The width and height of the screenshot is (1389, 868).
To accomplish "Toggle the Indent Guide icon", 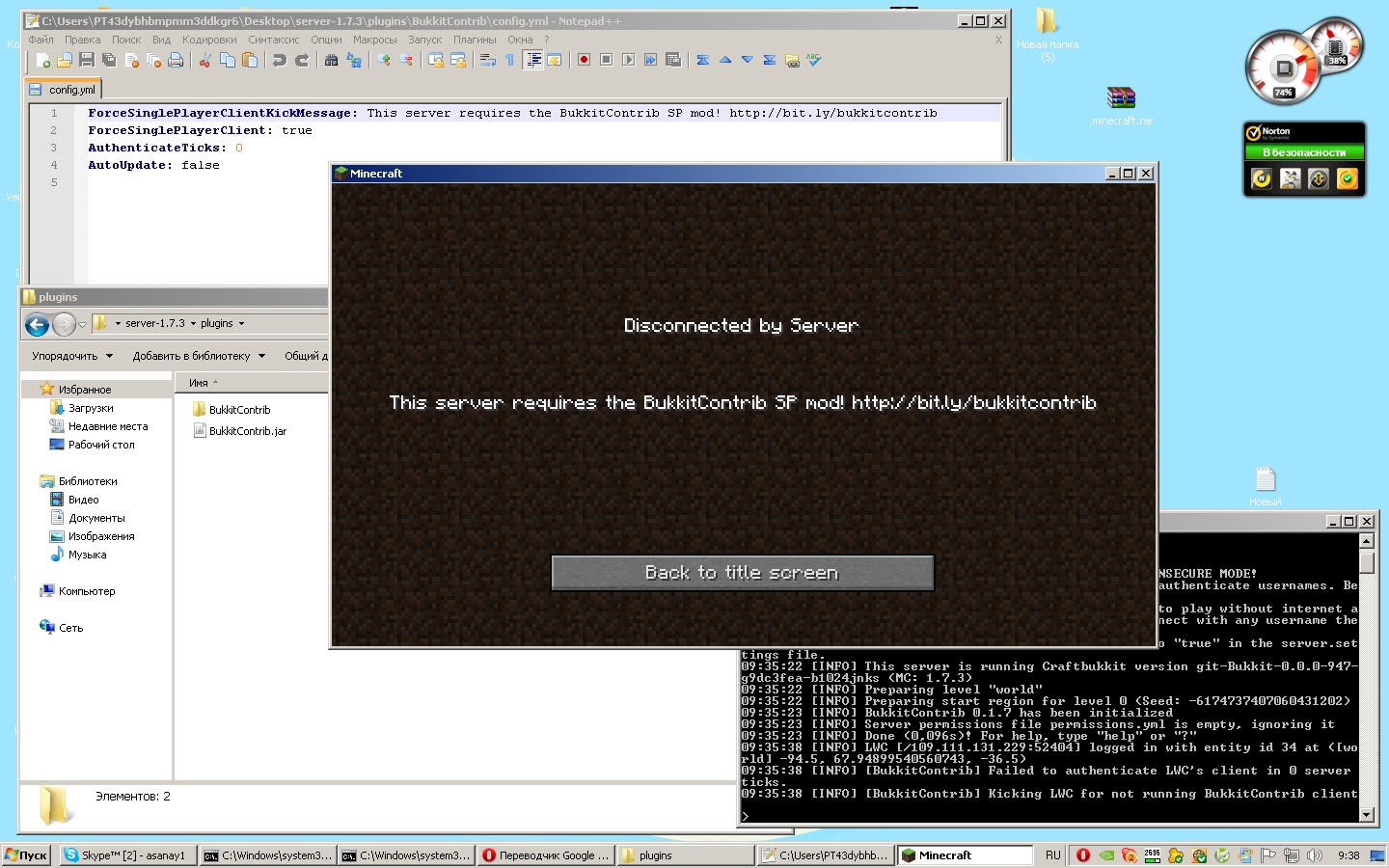I will point(532,60).
